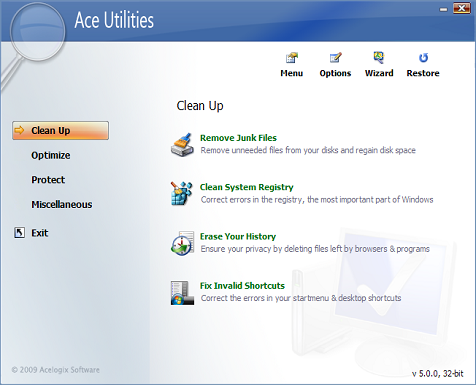The width and height of the screenshot is (476, 385).
Task: Click the Clean System Registry cubes icon
Action: (182, 193)
